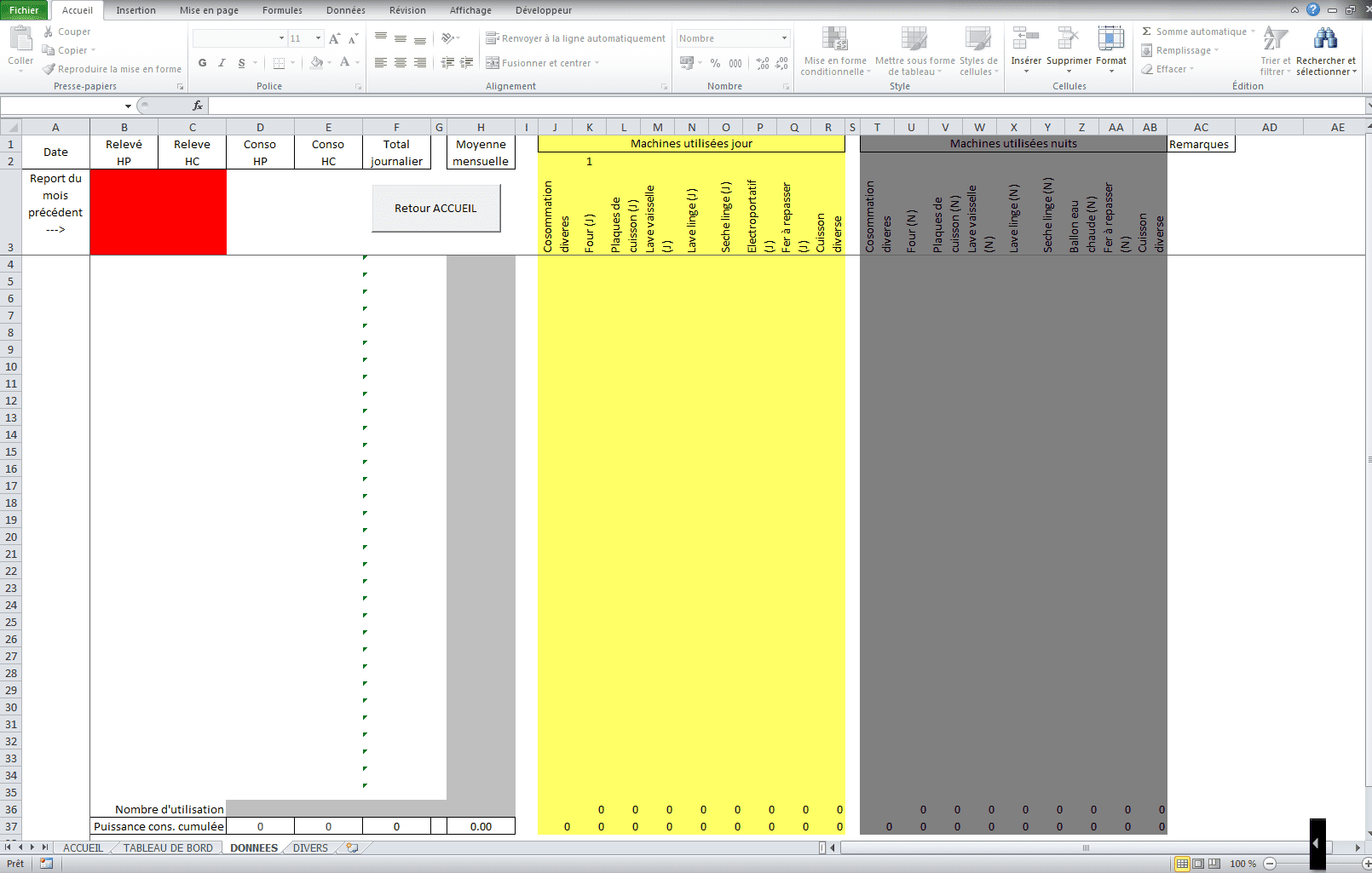1372x873 pixels.
Task: Click the Couper scissors icon
Action: tap(49, 32)
